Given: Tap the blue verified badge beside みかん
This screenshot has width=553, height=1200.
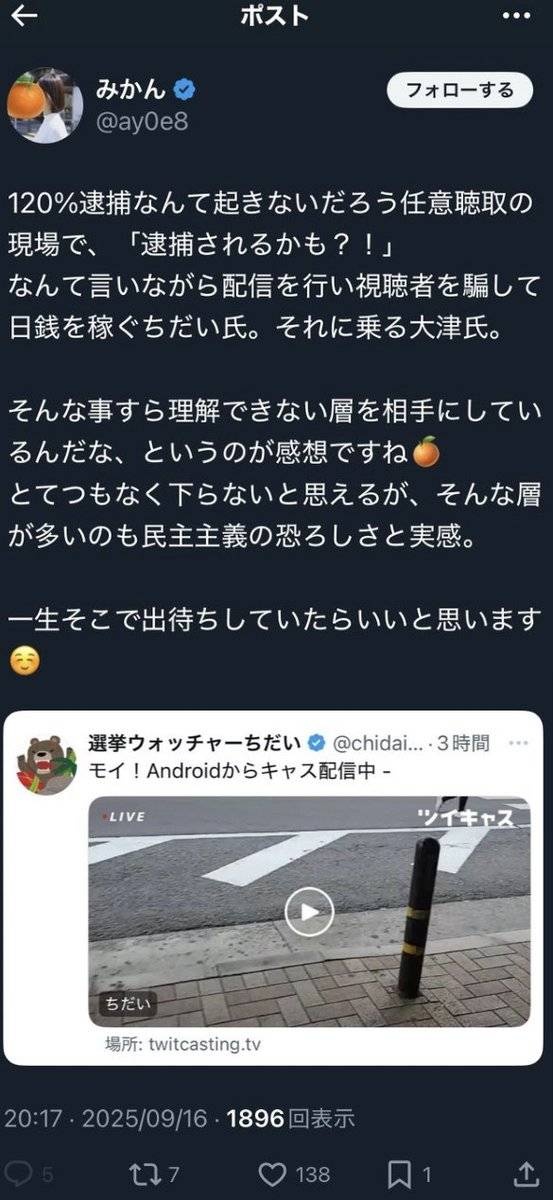Looking at the screenshot, I should pyautogui.click(x=183, y=90).
